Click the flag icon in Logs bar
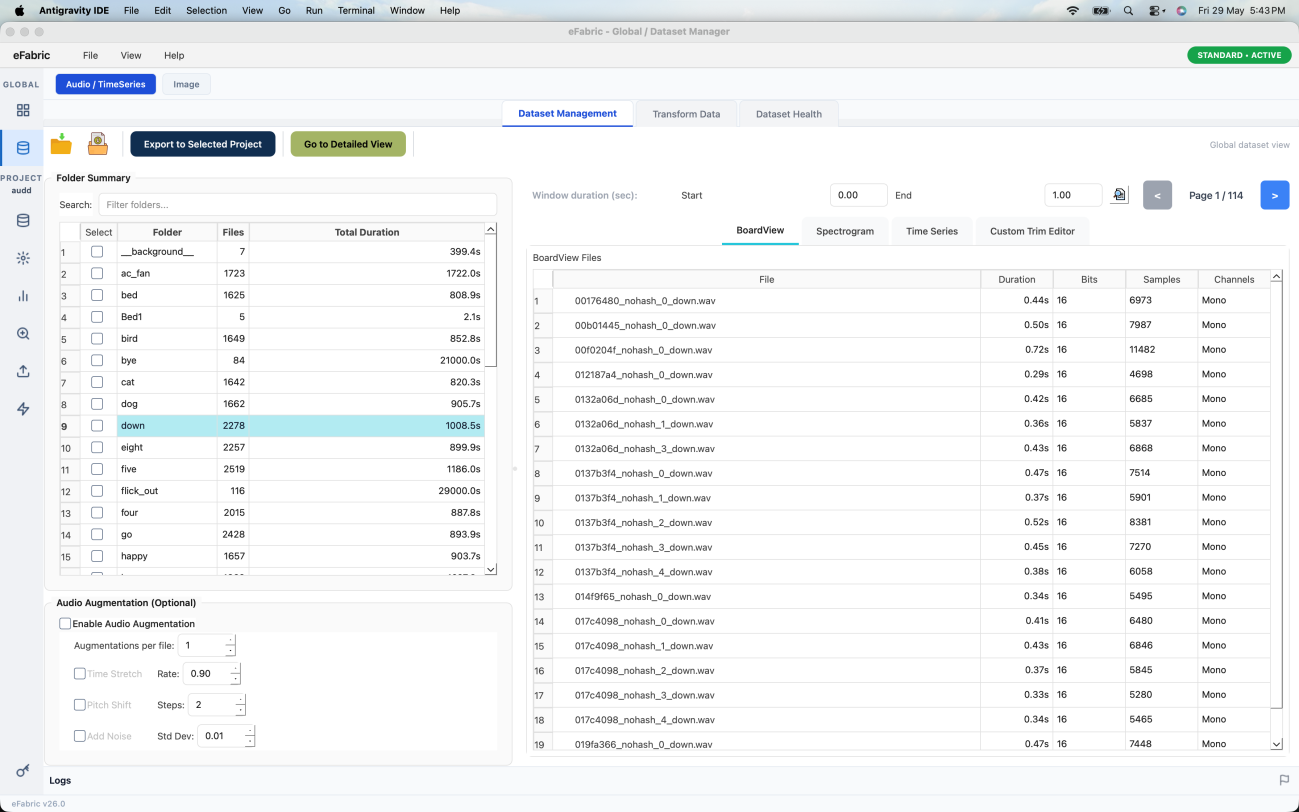The image size is (1299, 812). [x=1284, y=780]
